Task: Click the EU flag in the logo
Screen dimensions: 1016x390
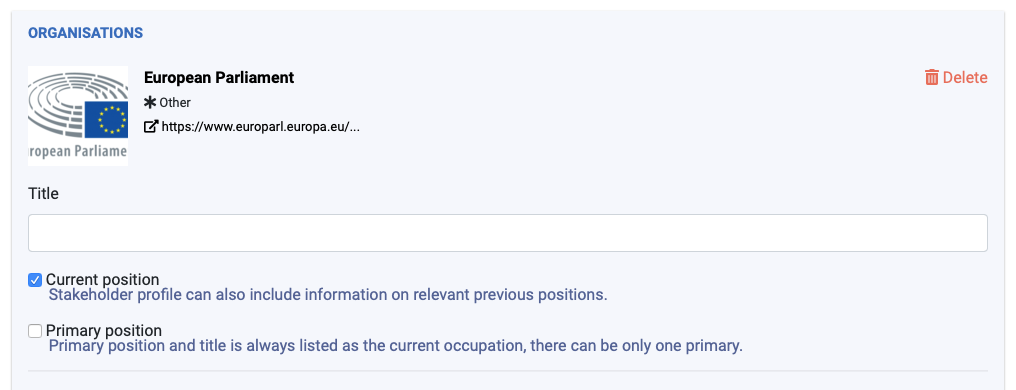Action: pyautogui.click(x=106, y=119)
